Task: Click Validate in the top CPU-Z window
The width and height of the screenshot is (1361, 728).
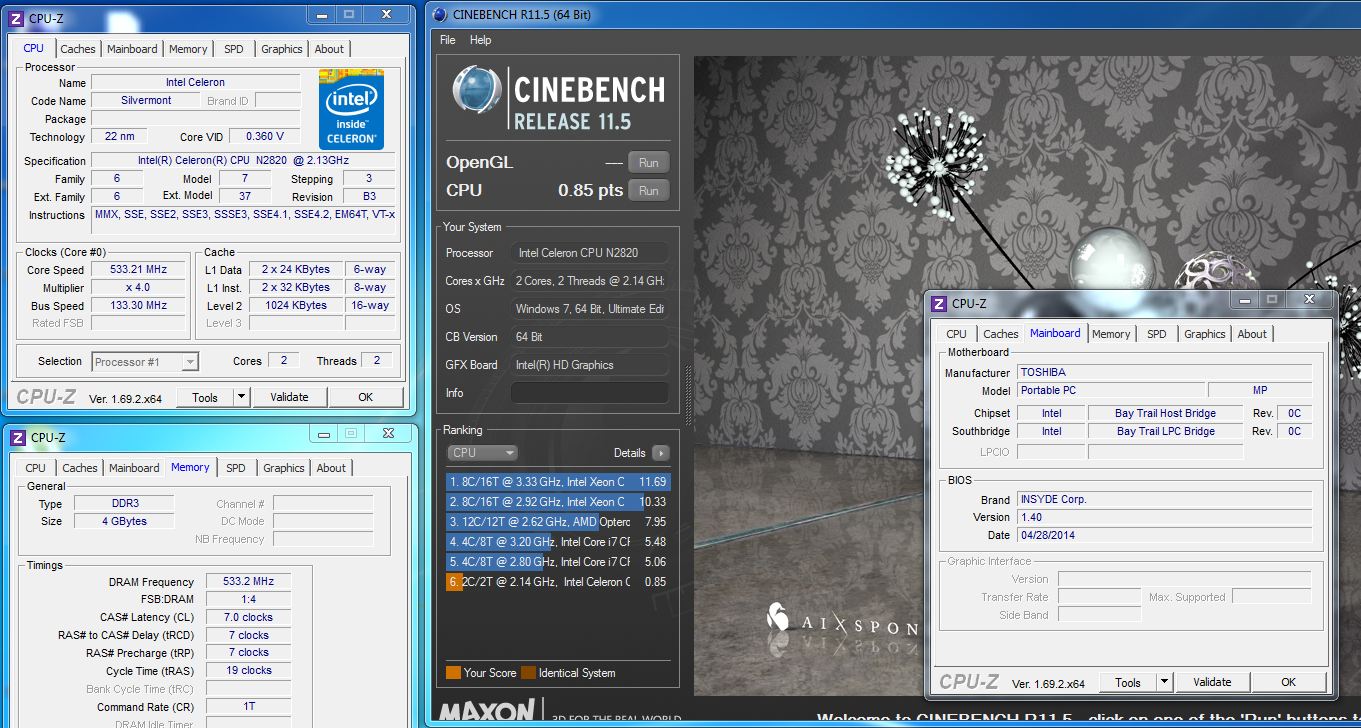Action: tap(289, 397)
